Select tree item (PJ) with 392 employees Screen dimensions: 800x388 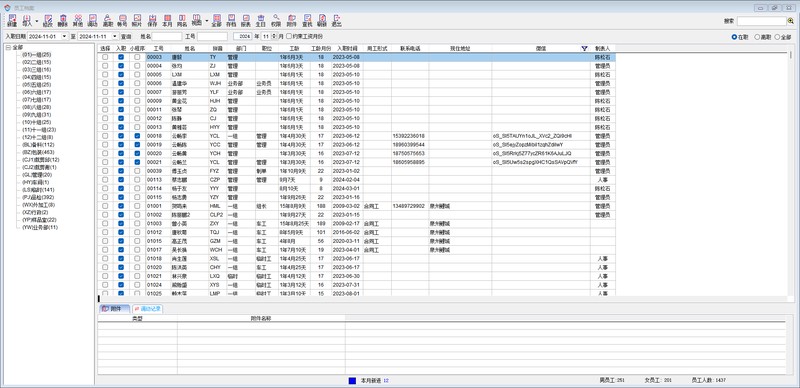click(x=38, y=197)
